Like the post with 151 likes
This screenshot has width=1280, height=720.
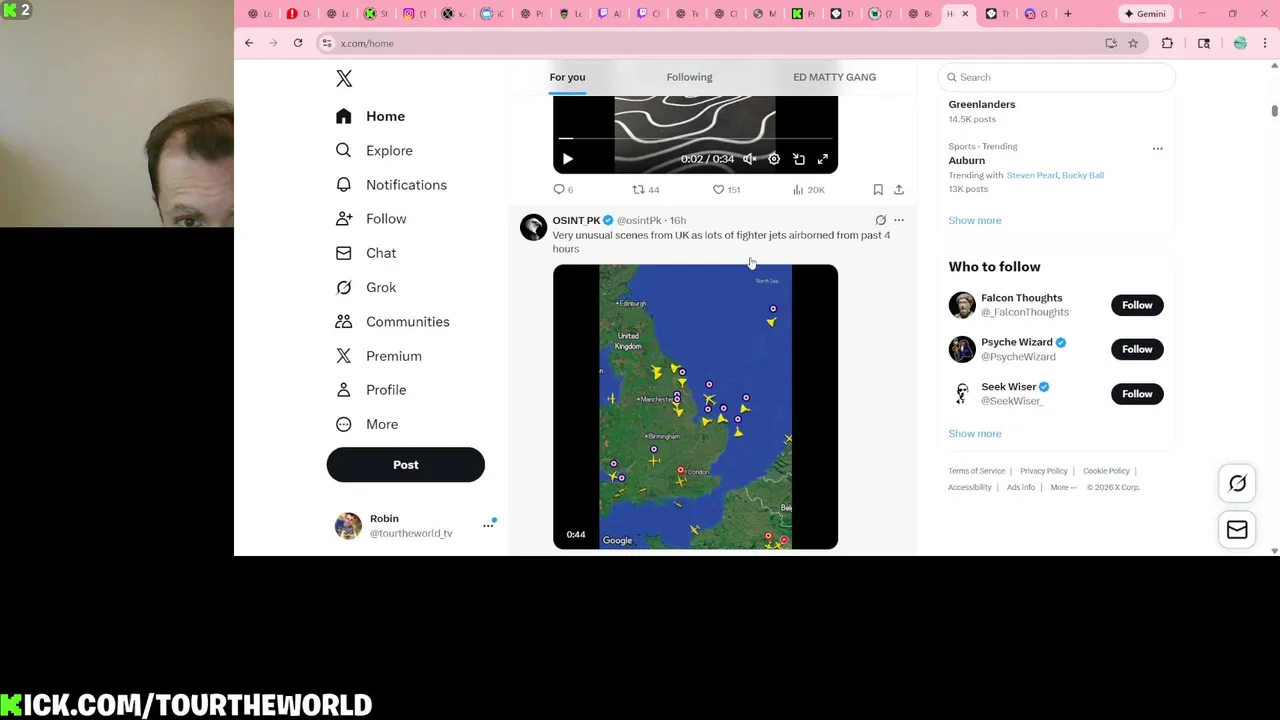click(726, 189)
